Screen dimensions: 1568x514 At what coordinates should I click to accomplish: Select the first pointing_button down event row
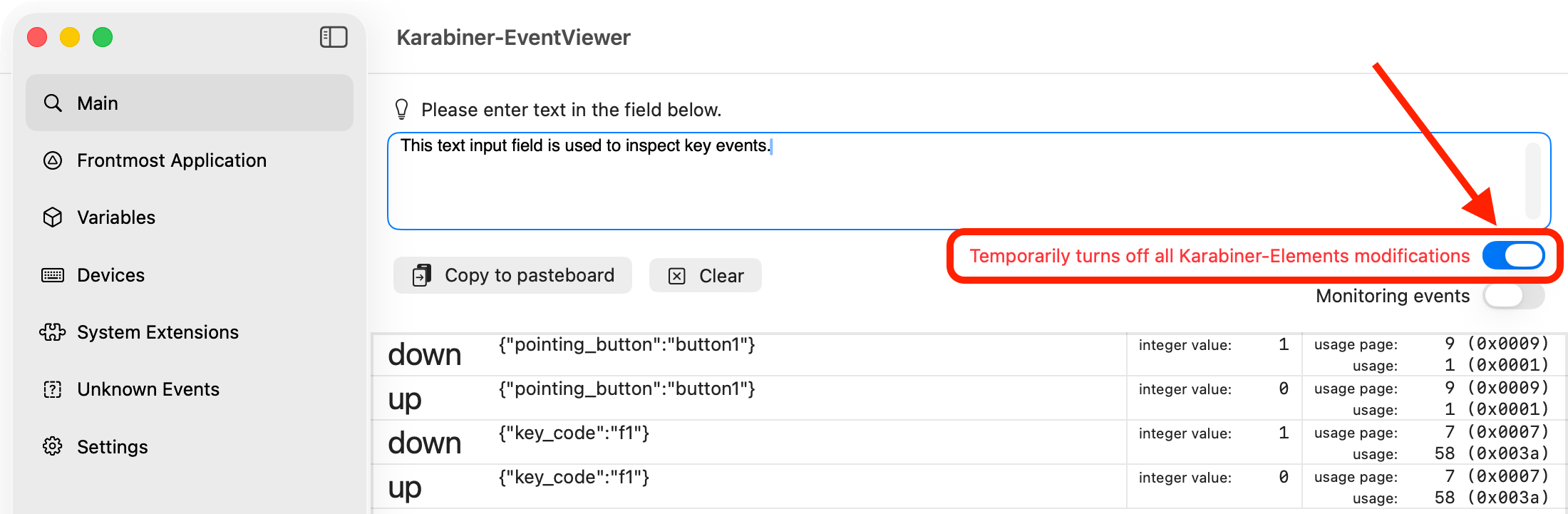tap(748, 354)
